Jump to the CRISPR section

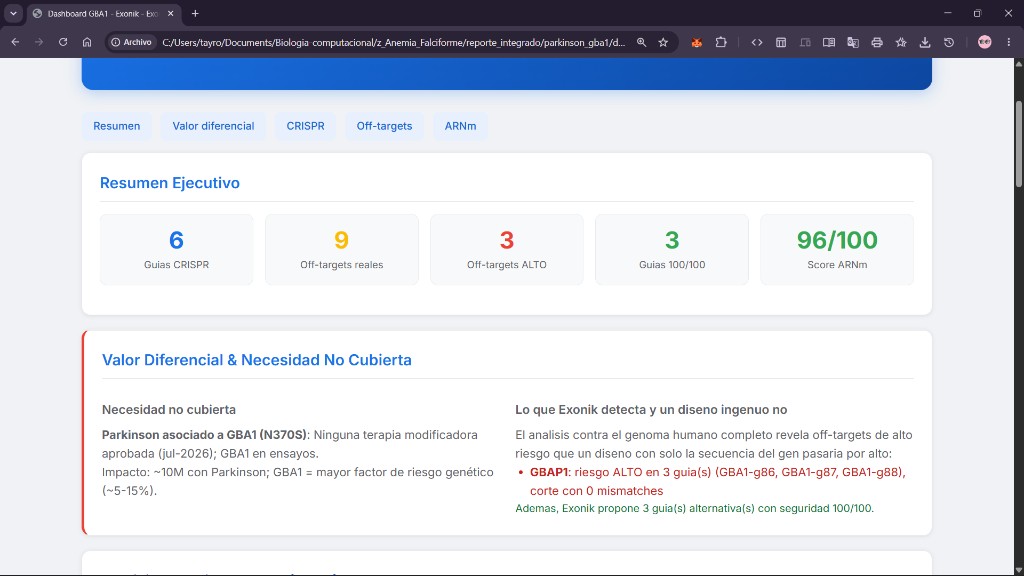pyautogui.click(x=305, y=126)
